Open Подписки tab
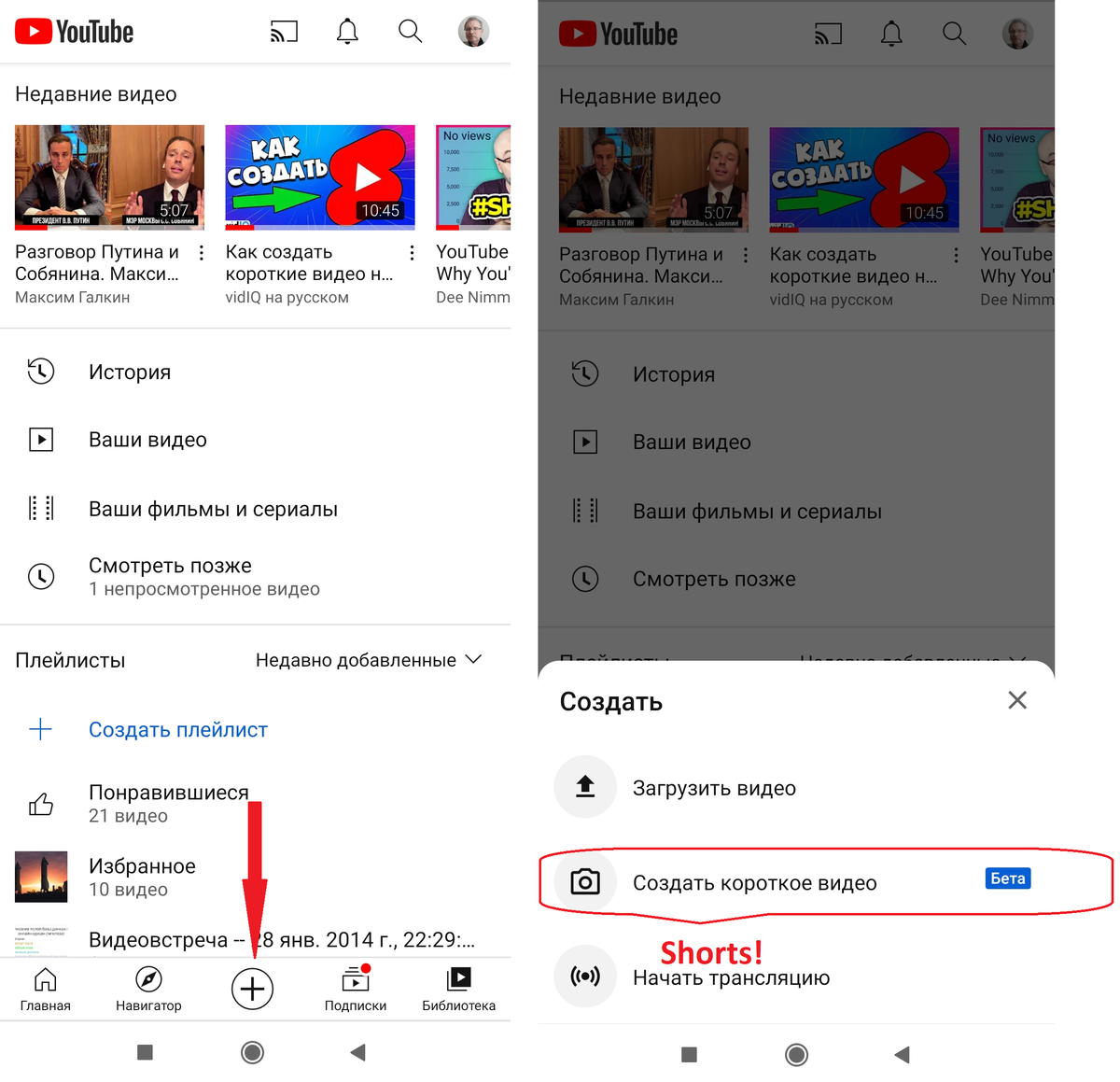 (356, 990)
